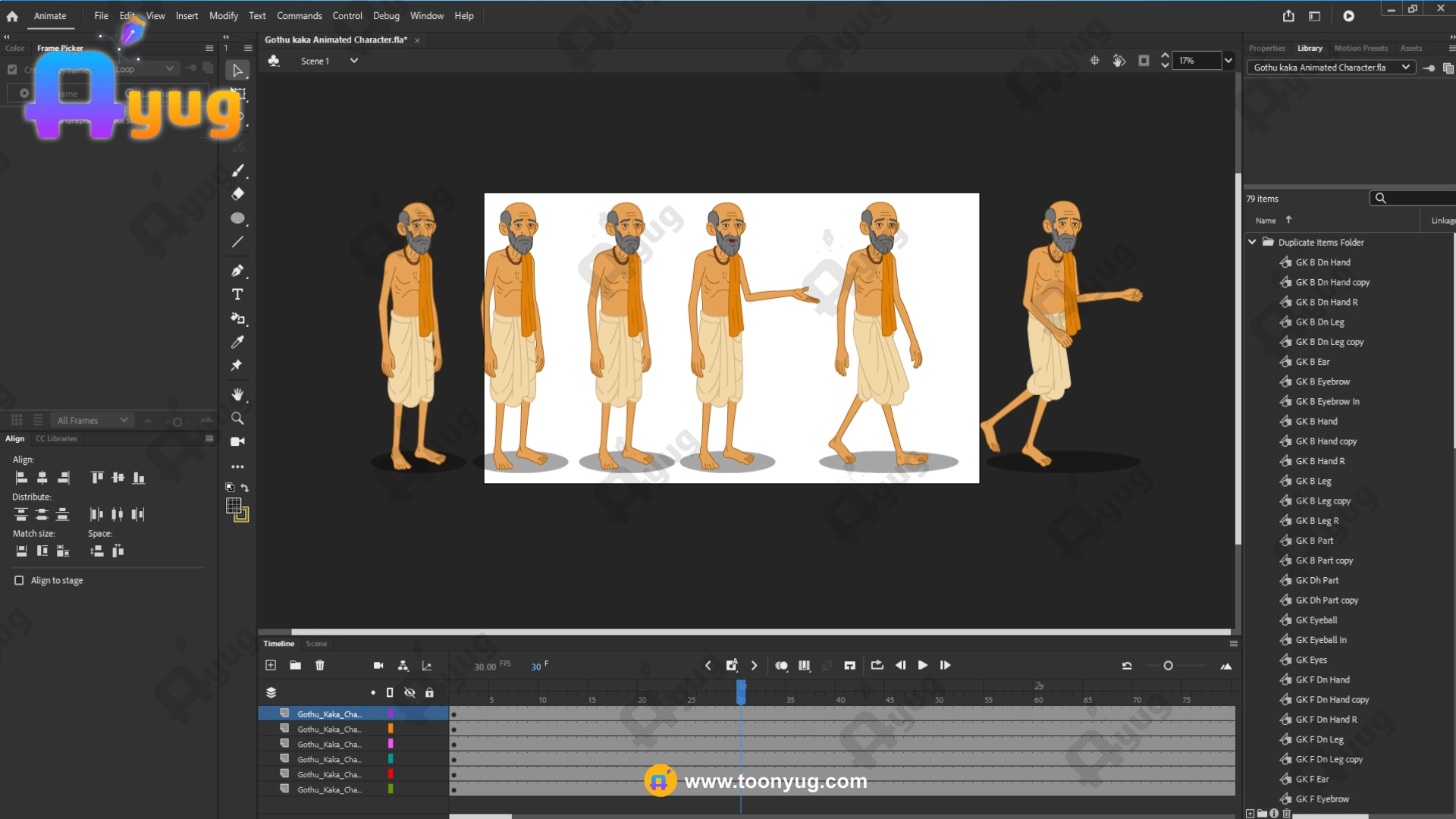Toggle Onion Skin in timeline
This screenshot has height=819, width=1456.
[x=781, y=665]
